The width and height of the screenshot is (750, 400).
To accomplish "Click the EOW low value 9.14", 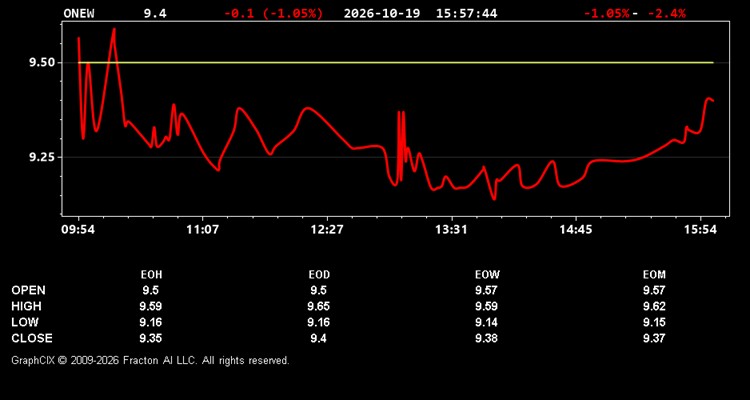I will 487,322.
